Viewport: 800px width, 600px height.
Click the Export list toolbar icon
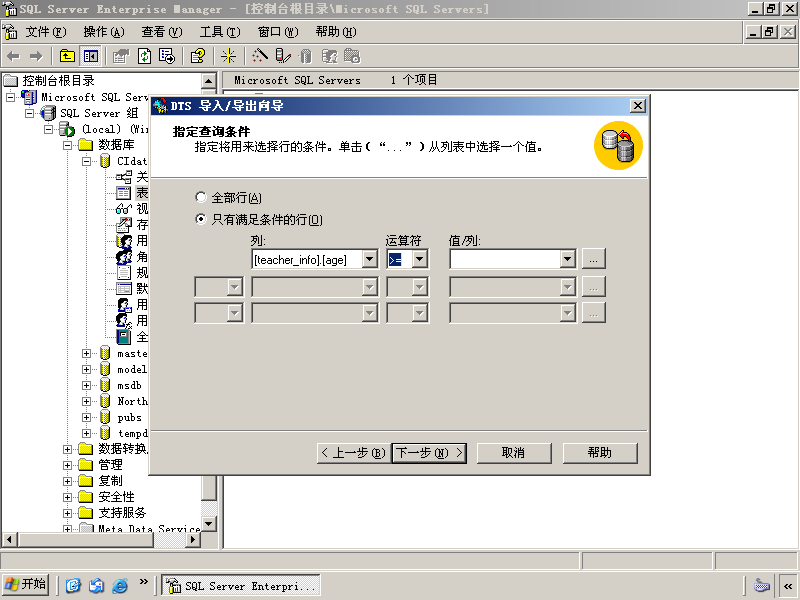(167, 56)
